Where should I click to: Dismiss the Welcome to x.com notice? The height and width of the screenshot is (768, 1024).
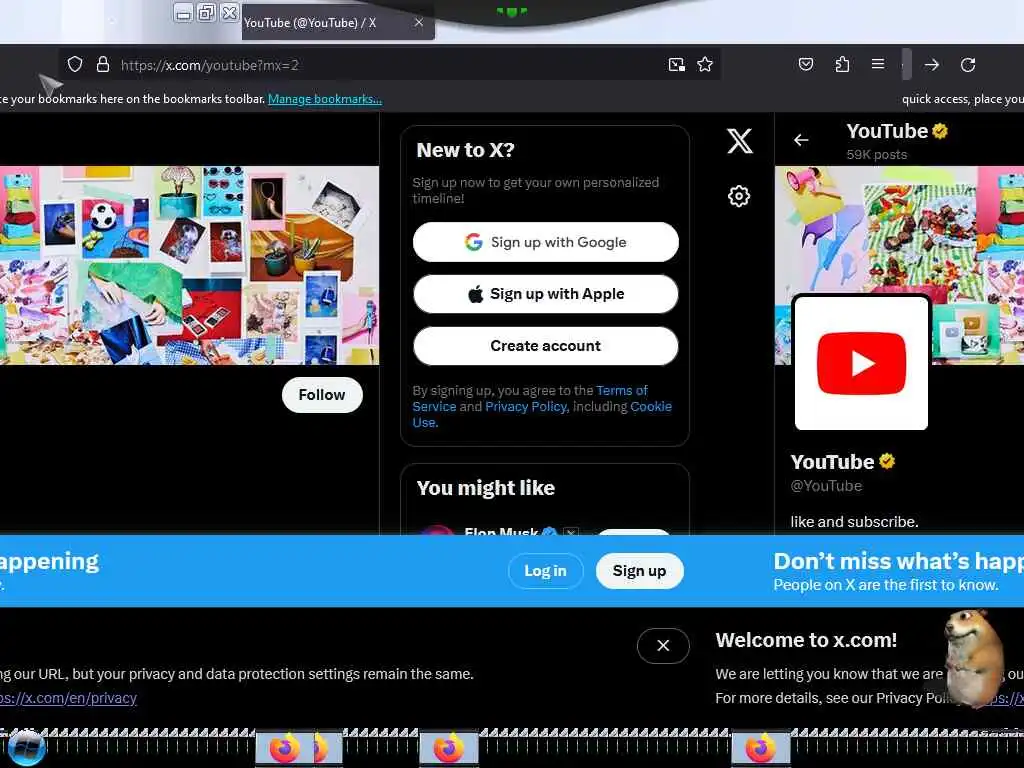(663, 645)
